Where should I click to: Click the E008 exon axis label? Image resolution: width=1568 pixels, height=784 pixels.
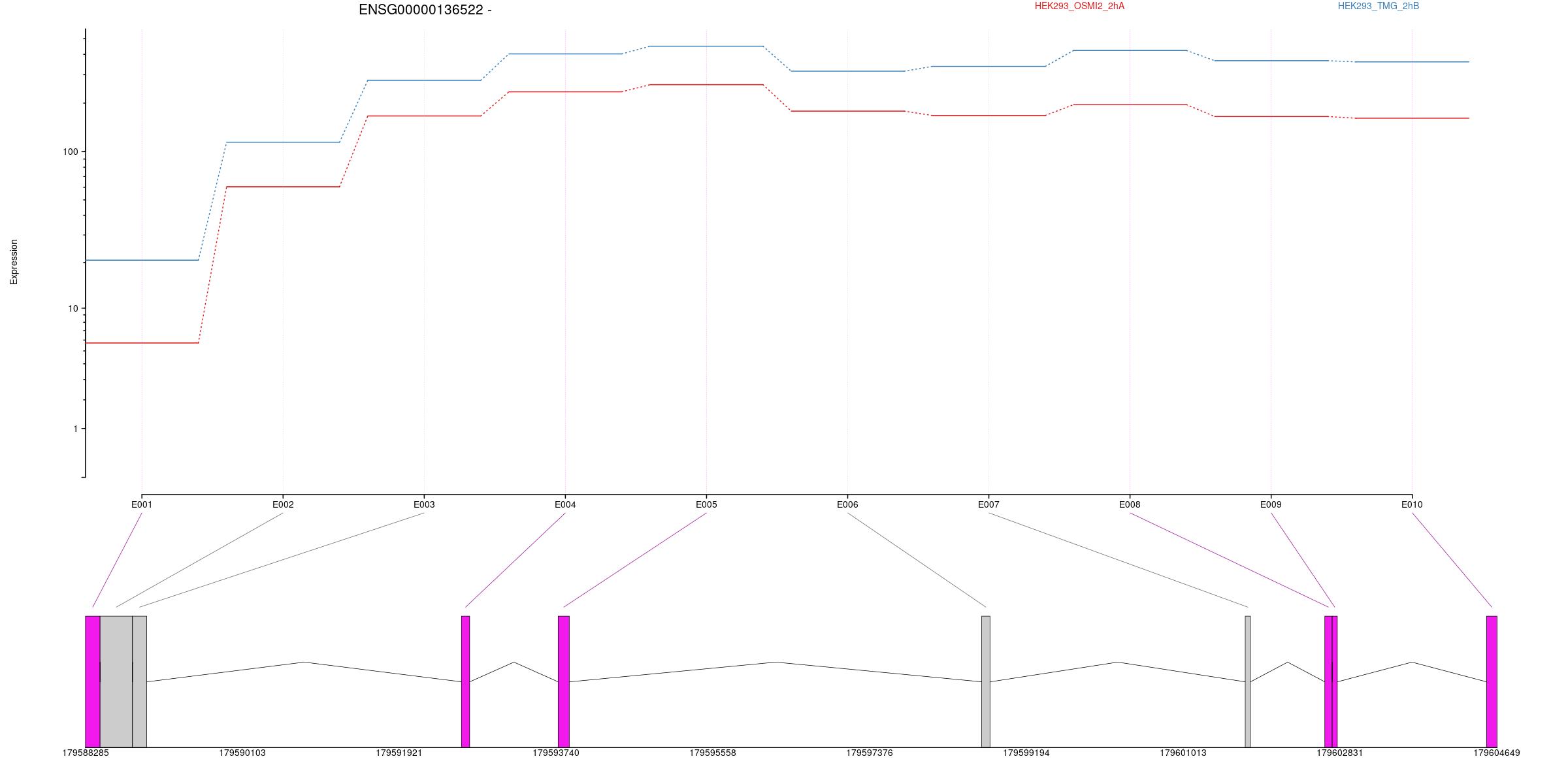(1130, 504)
